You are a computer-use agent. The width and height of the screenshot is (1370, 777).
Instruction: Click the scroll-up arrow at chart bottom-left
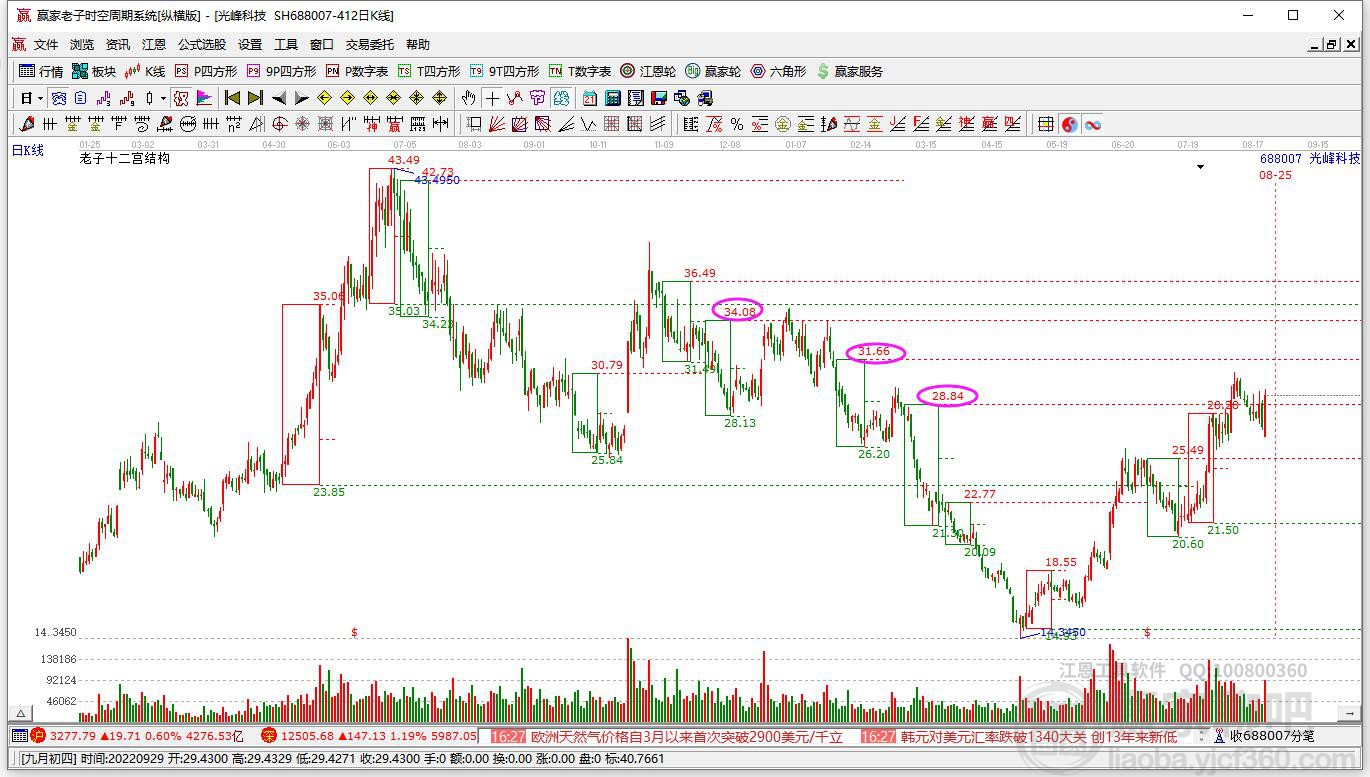coord(19,714)
